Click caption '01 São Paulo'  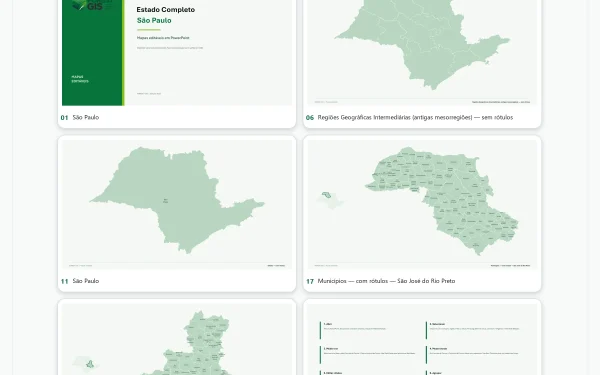[80, 117]
